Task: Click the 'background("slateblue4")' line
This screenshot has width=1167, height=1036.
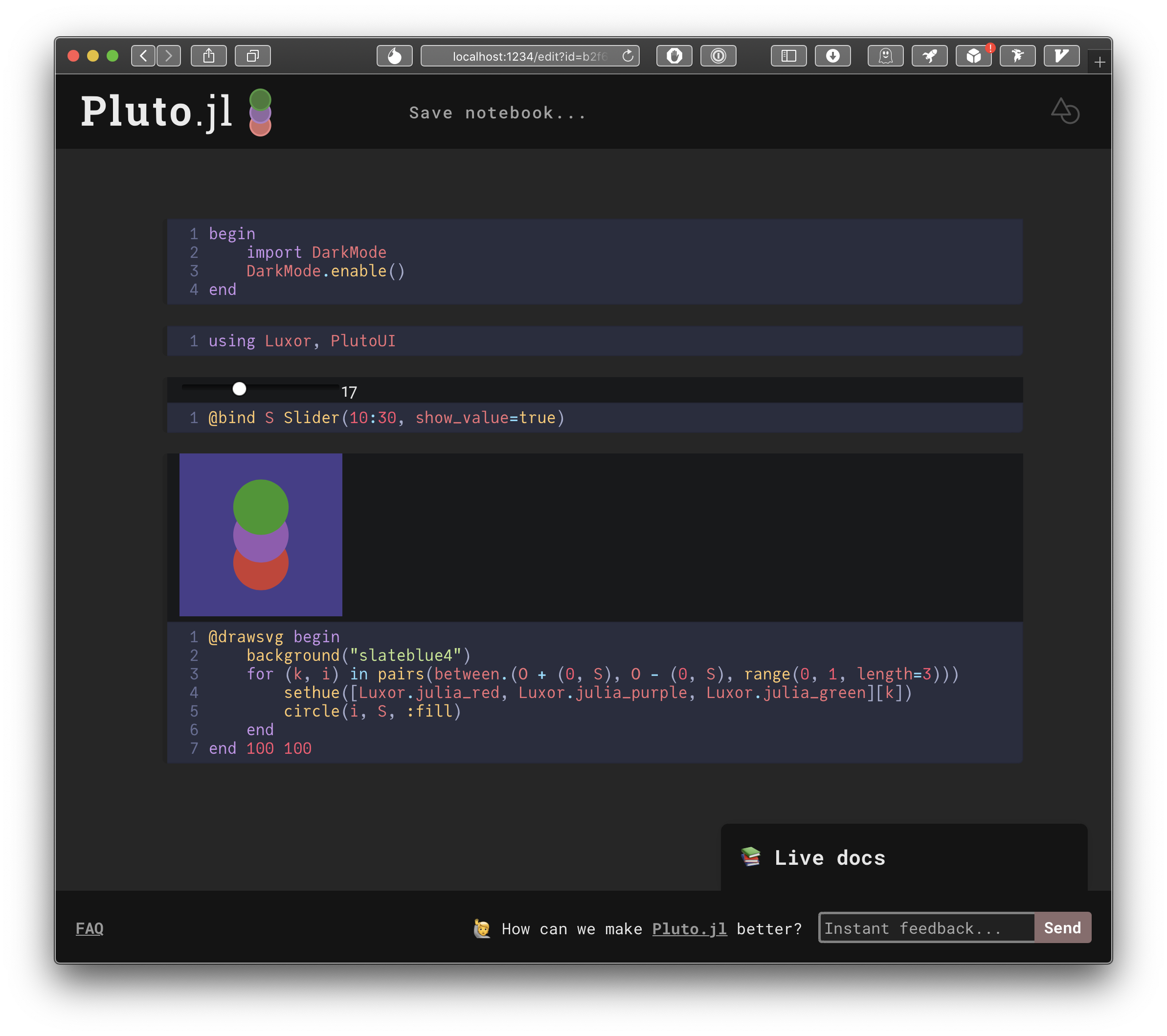Action: pyautogui.click(x=359, y=655)
